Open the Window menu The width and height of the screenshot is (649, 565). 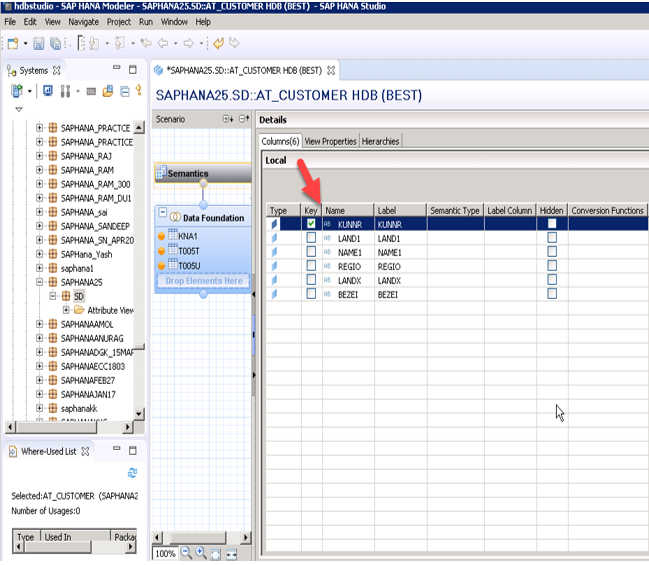(174, 22)
